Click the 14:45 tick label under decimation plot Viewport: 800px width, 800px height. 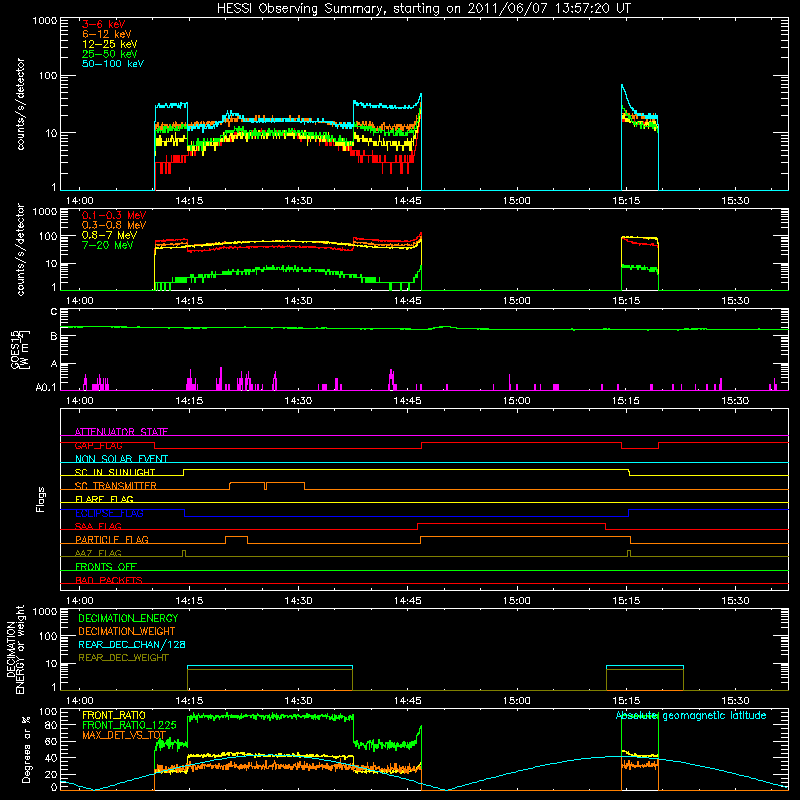407,701
